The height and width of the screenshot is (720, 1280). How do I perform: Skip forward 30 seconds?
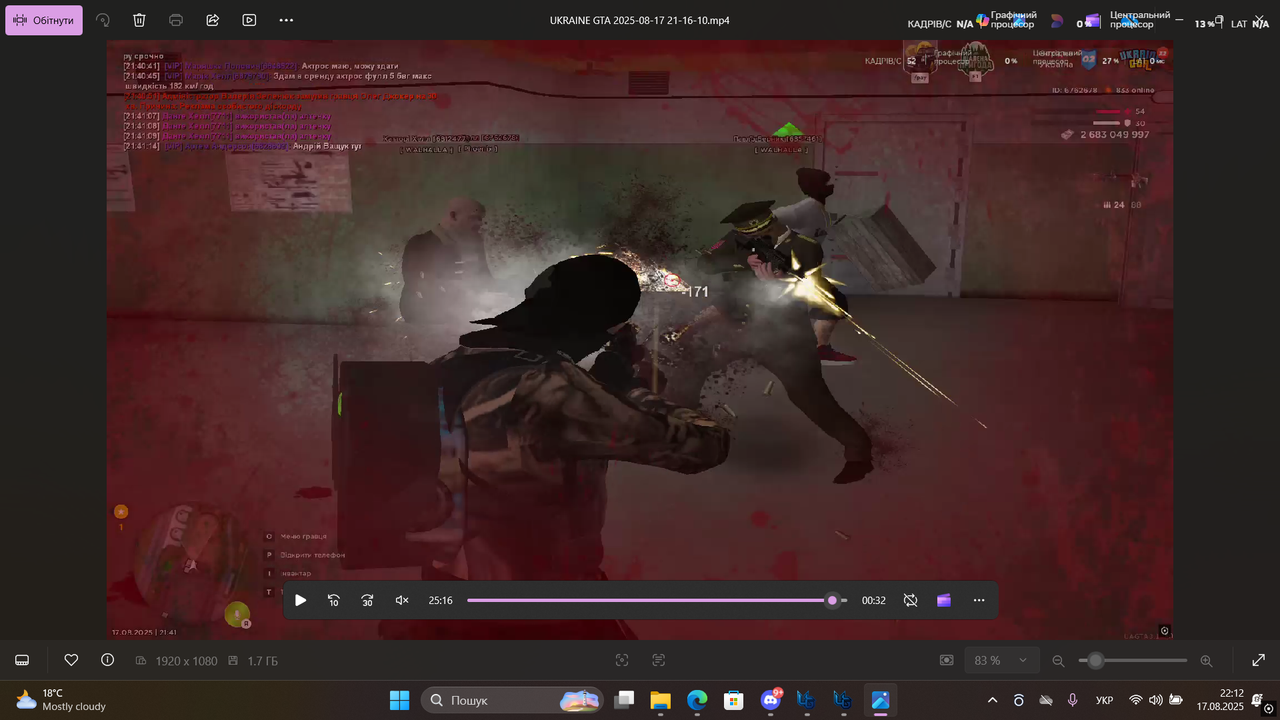click(368, 600)
